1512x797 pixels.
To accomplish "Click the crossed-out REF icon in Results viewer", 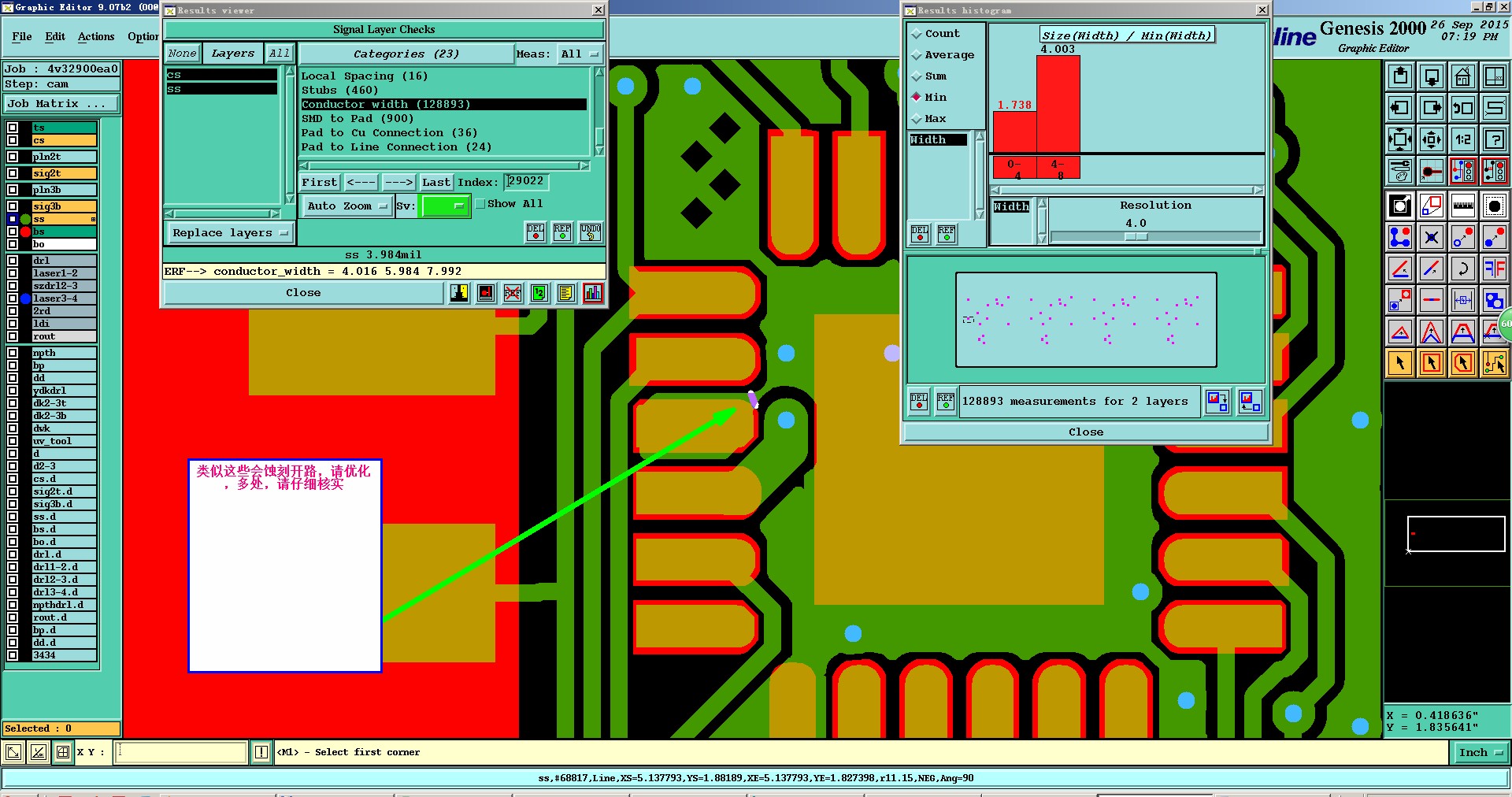I will pos(513,293).
